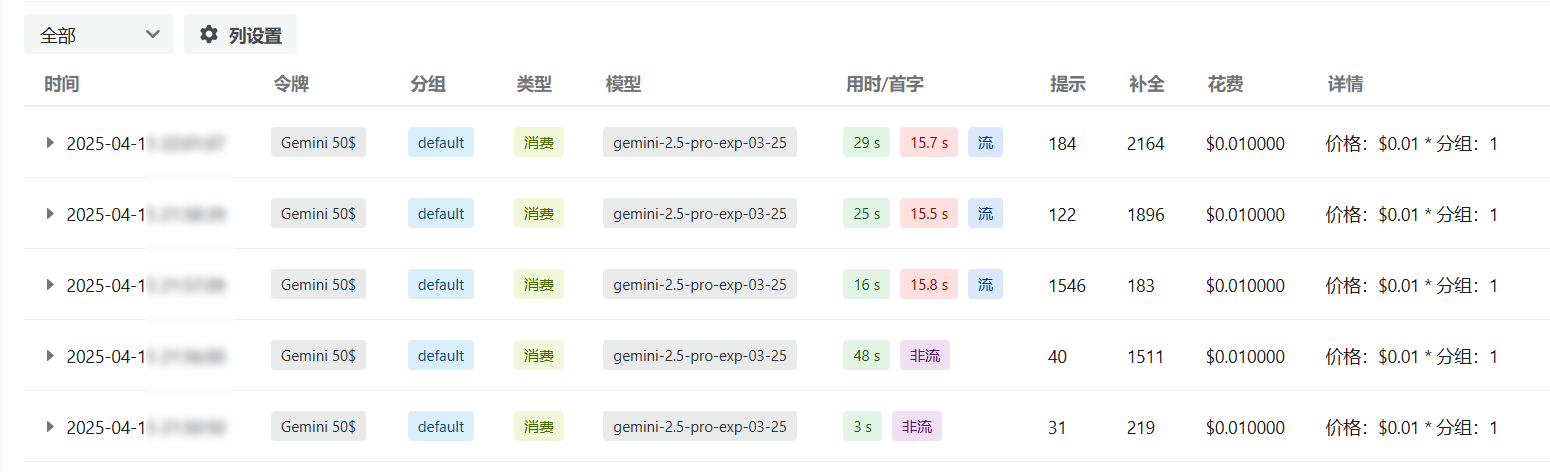The image size is (1550, 472).
Task: Open 列设置 column settings
Action: pos(240,35)
